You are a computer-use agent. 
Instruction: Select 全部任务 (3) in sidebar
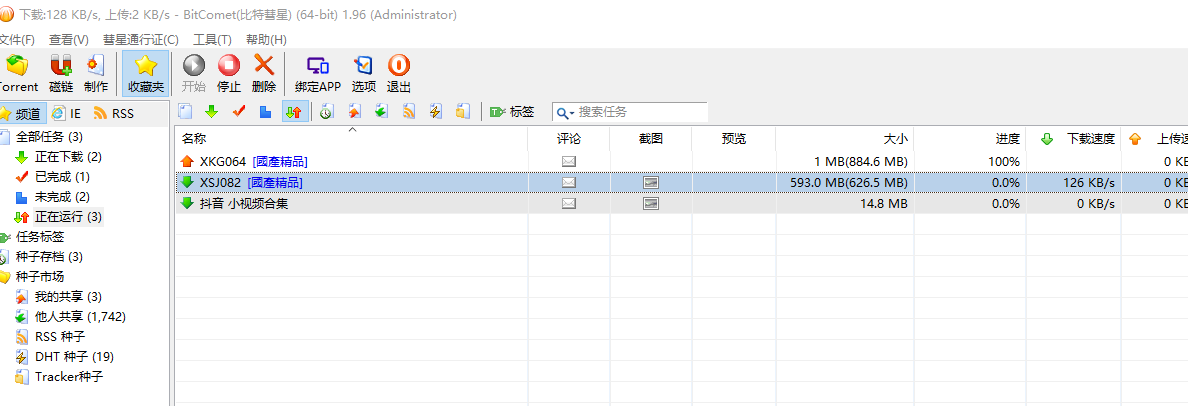click(x=49, y=137)
